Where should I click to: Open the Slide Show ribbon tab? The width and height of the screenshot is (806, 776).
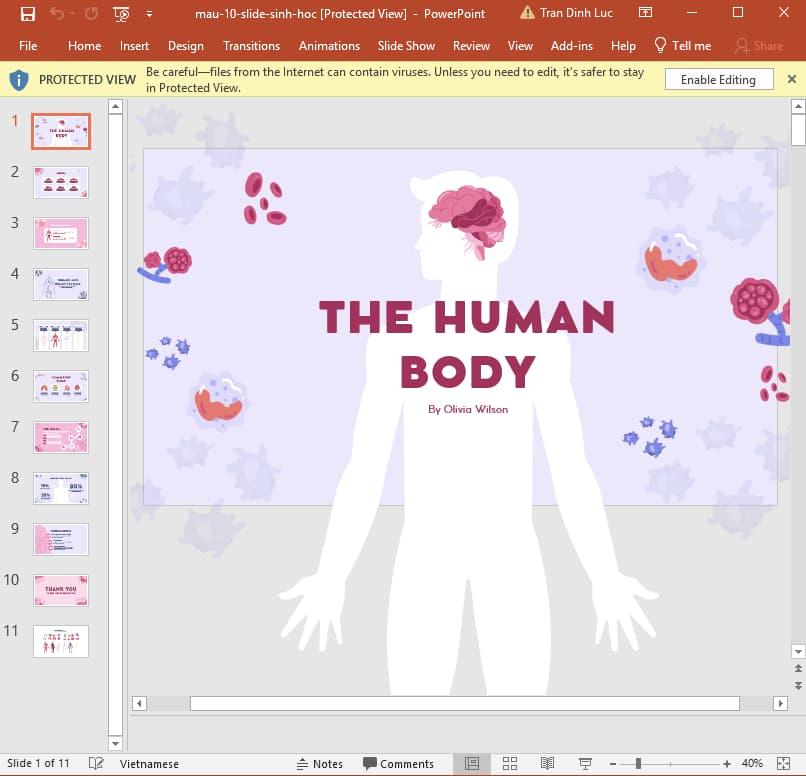[x=406, y=46]
